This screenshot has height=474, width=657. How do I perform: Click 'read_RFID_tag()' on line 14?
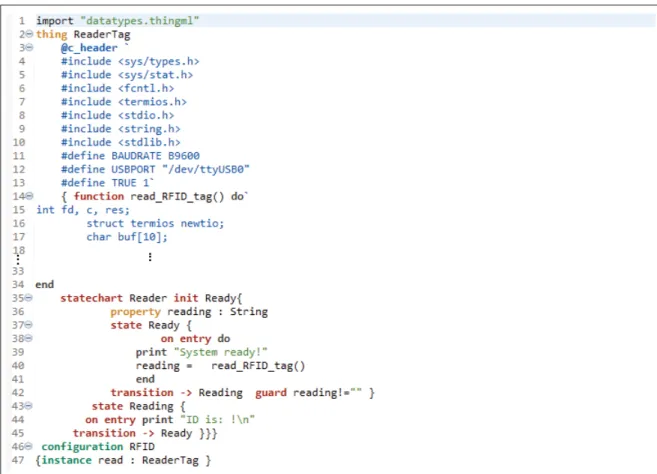[177, 196]
